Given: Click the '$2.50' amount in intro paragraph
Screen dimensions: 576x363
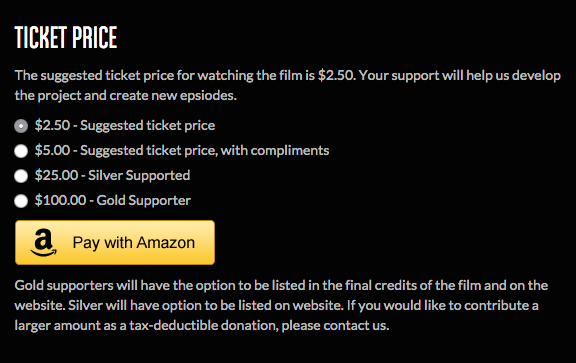Looking at the screenshot, I should pyautogui.click(x=336, y=75).
